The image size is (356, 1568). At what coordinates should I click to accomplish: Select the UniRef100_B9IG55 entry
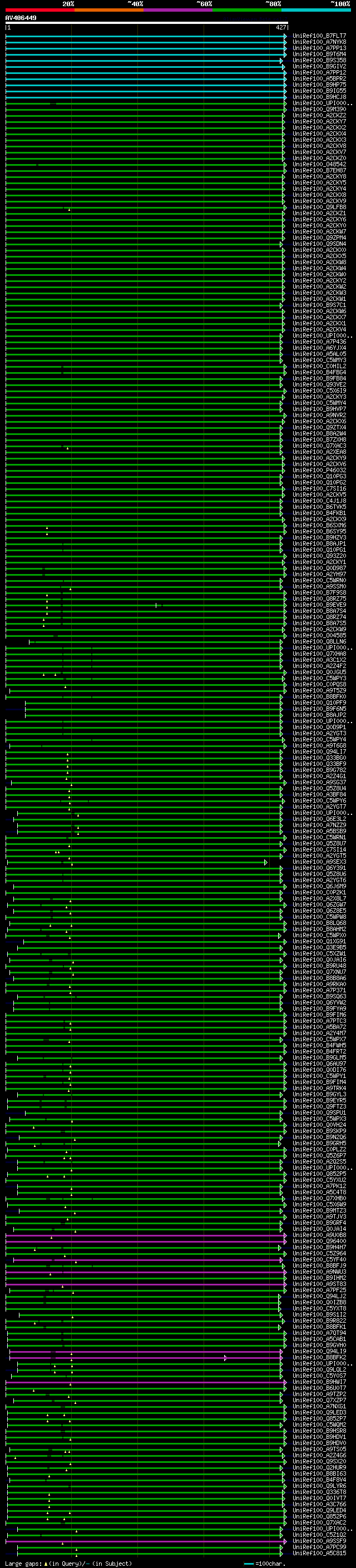tap(319, 91)
